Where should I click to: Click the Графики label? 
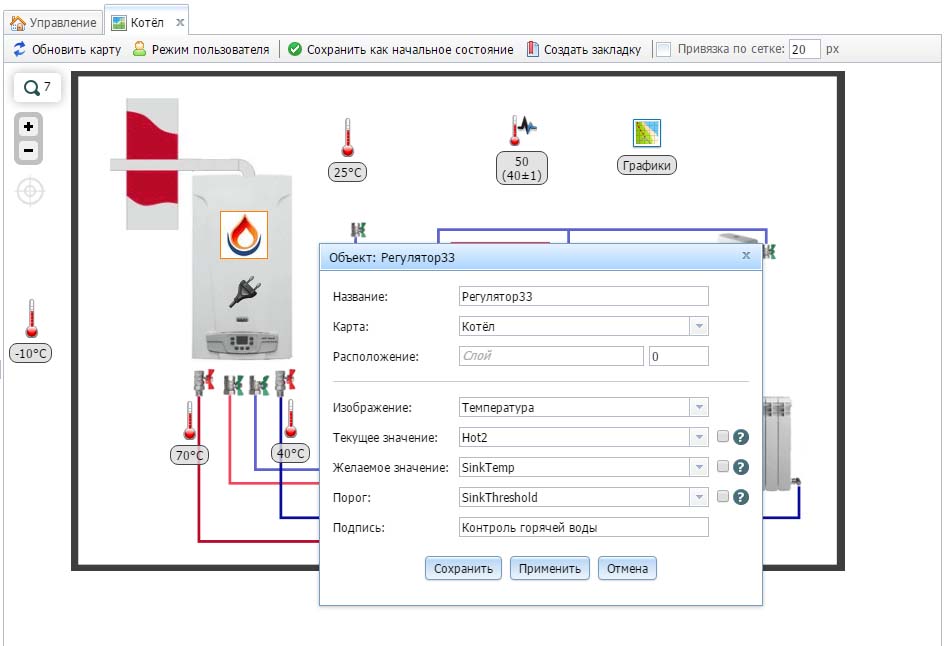[647, 165]
